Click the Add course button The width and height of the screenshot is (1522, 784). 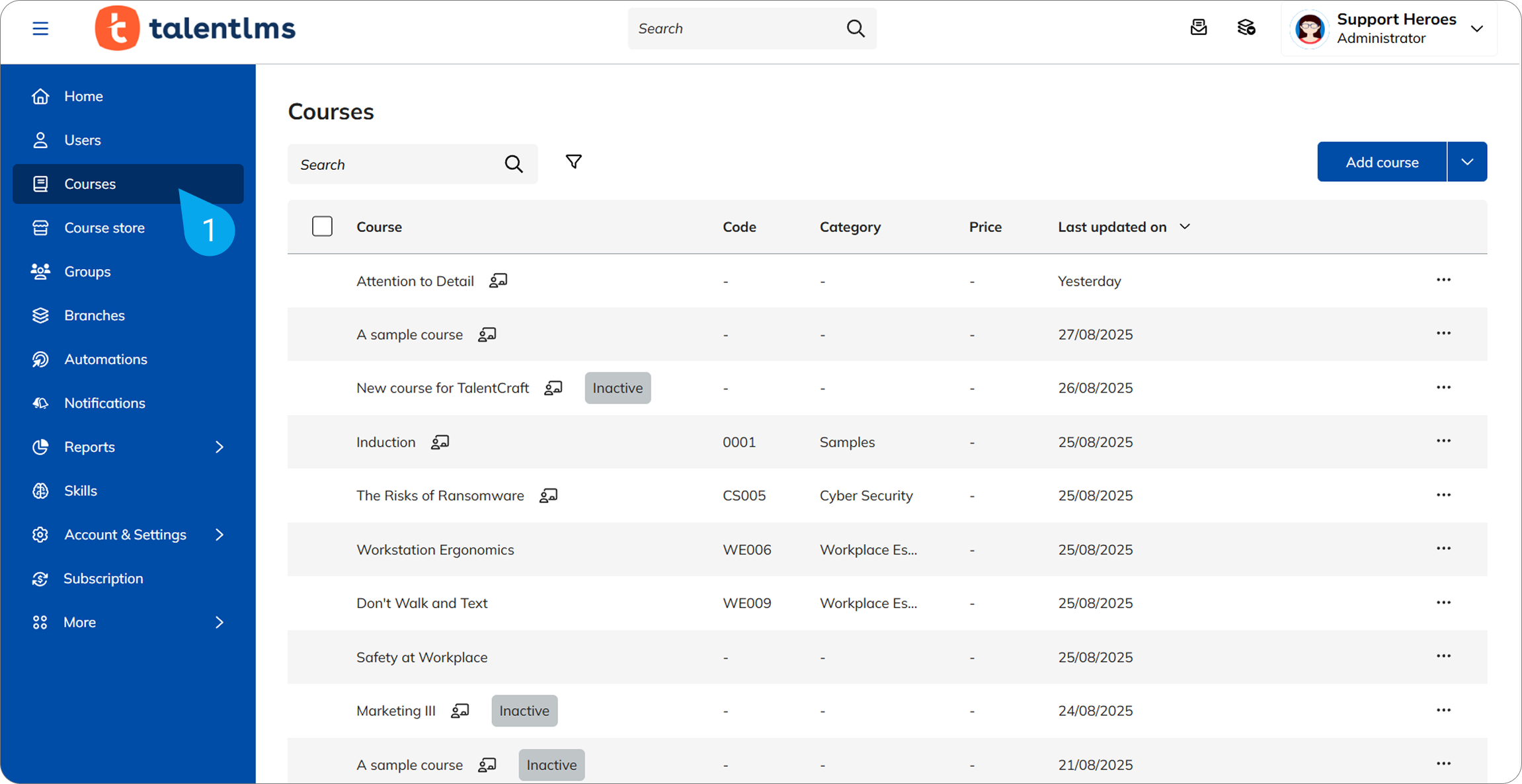click(1382, 161)
